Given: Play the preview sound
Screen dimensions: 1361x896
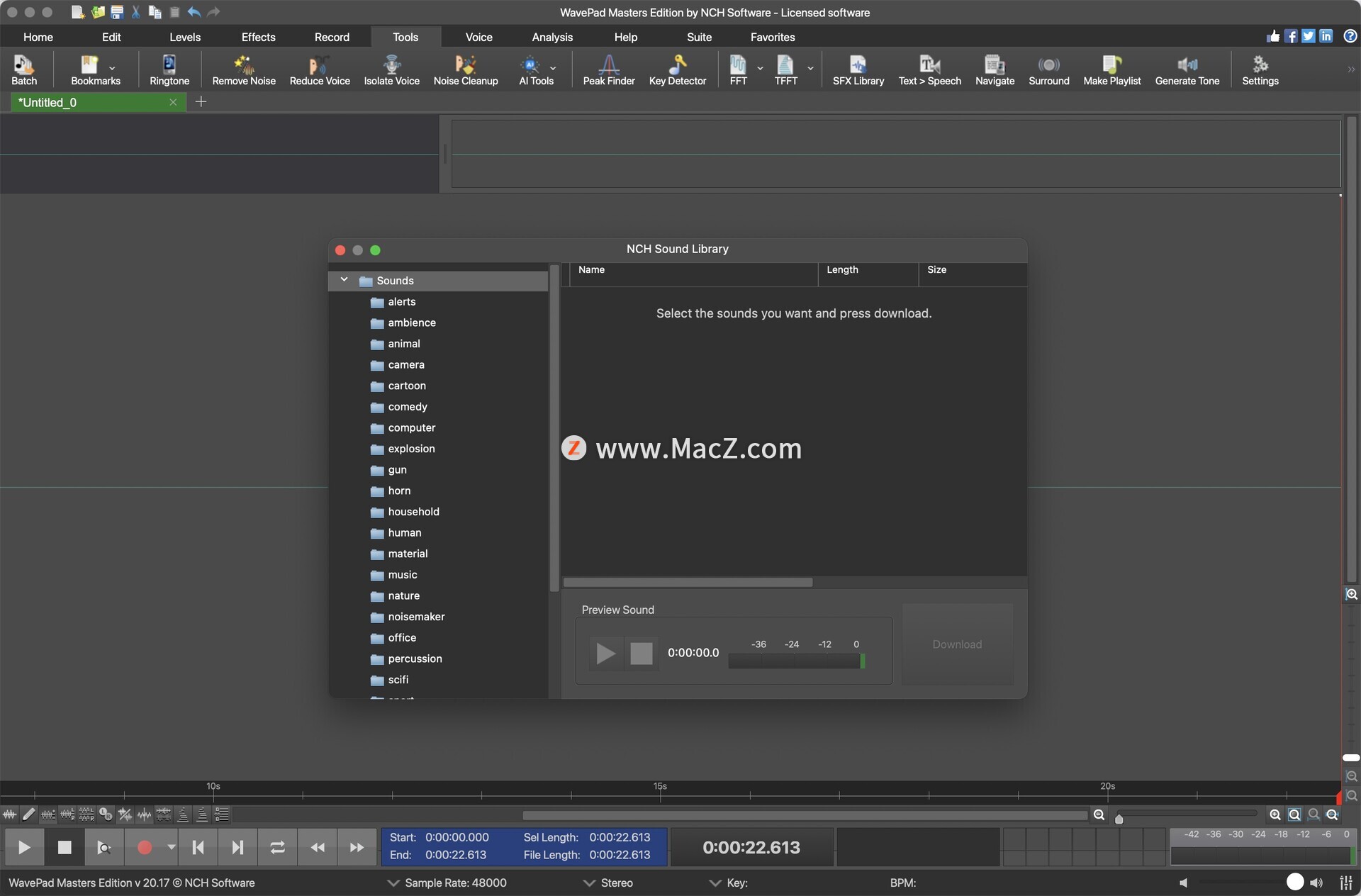Looking at the screenshot, I should pyautogui.click(x=605, y=653).
